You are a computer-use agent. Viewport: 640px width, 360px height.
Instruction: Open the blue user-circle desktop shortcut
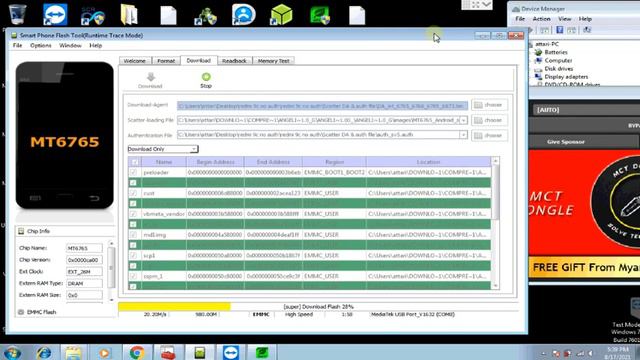click(243, 14)
